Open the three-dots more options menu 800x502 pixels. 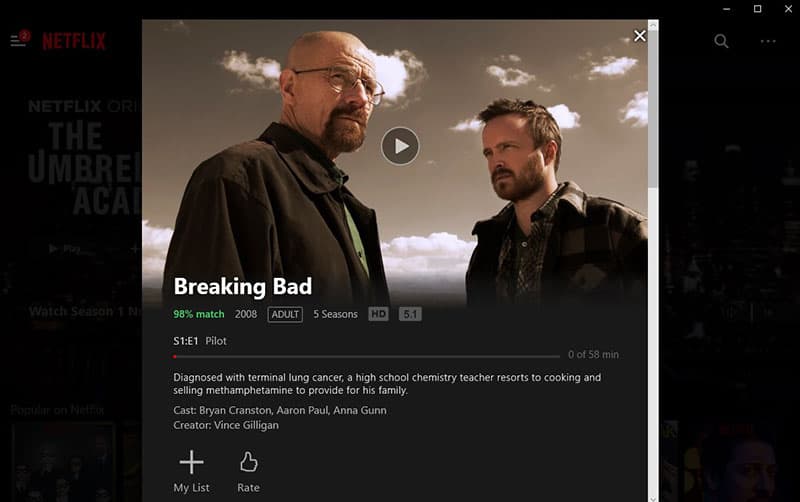(x=768, y=41)
